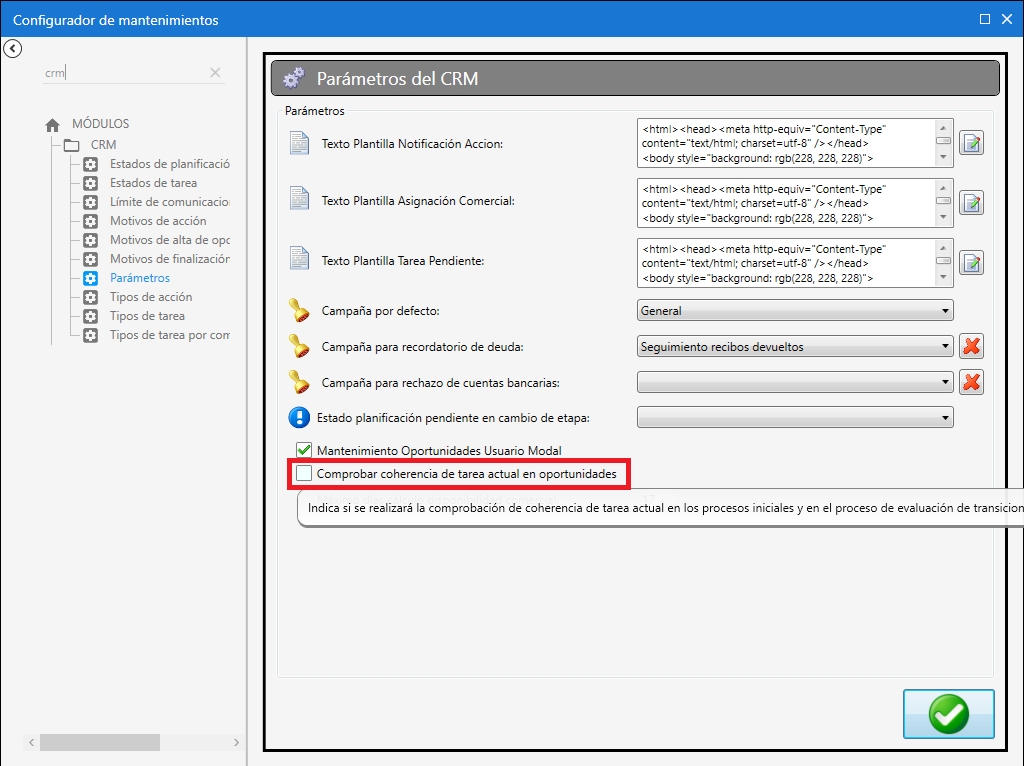Select Tipos de tarea tree item

(147, 316)
